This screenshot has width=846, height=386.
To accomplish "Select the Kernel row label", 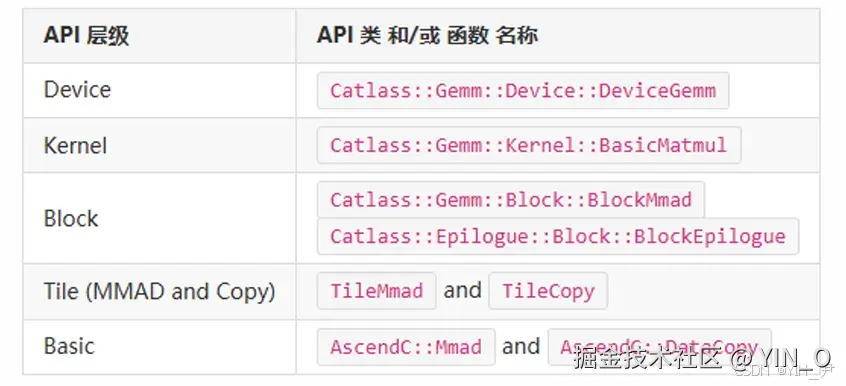I will (75, 146).
